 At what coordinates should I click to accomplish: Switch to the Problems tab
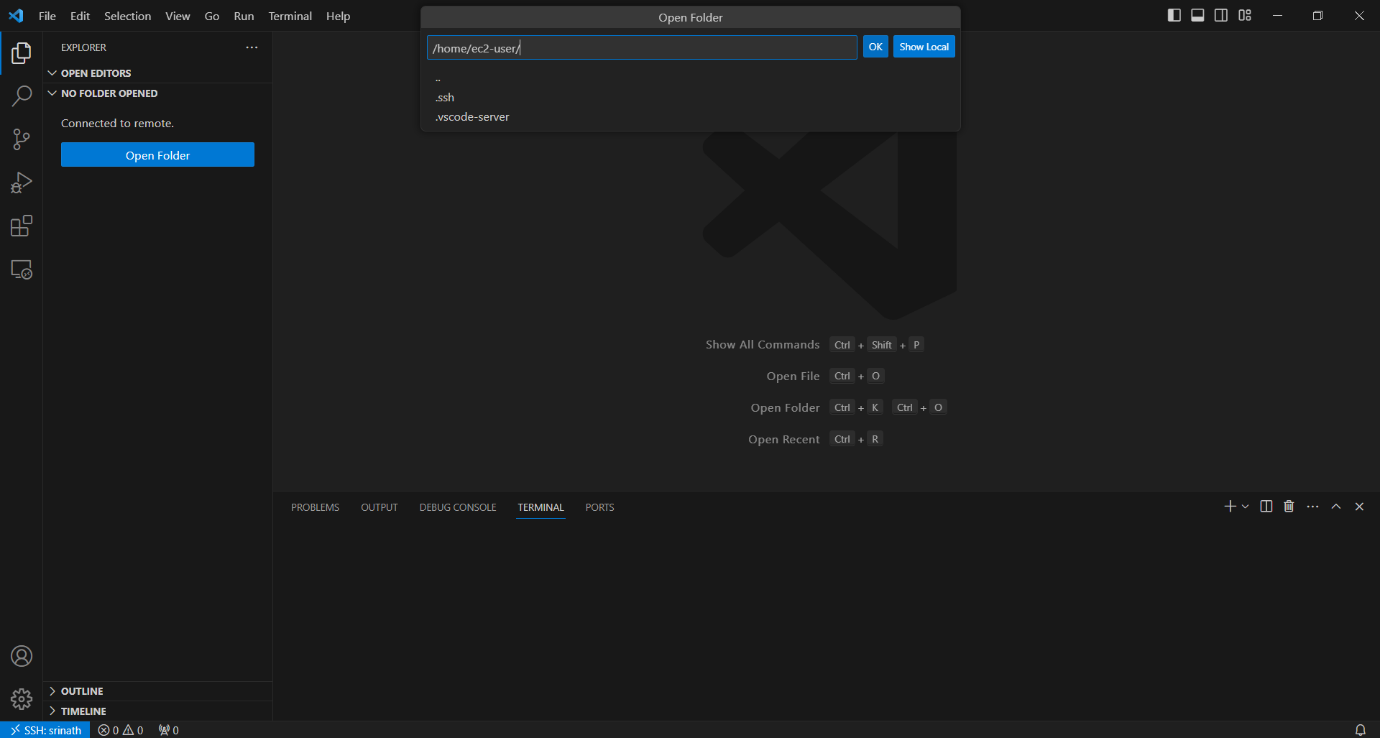315,507
